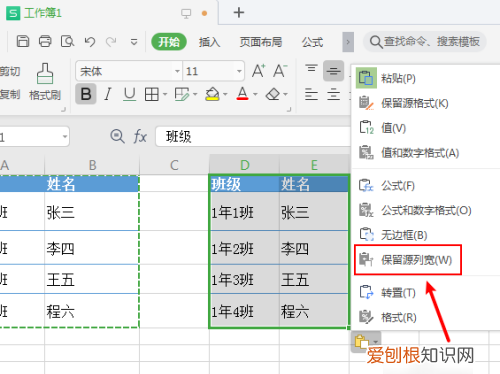Click the draw border table-pencil icon
Image resolution: width=500 pixels, height=374 pixels.
click(x=182, y=95)
